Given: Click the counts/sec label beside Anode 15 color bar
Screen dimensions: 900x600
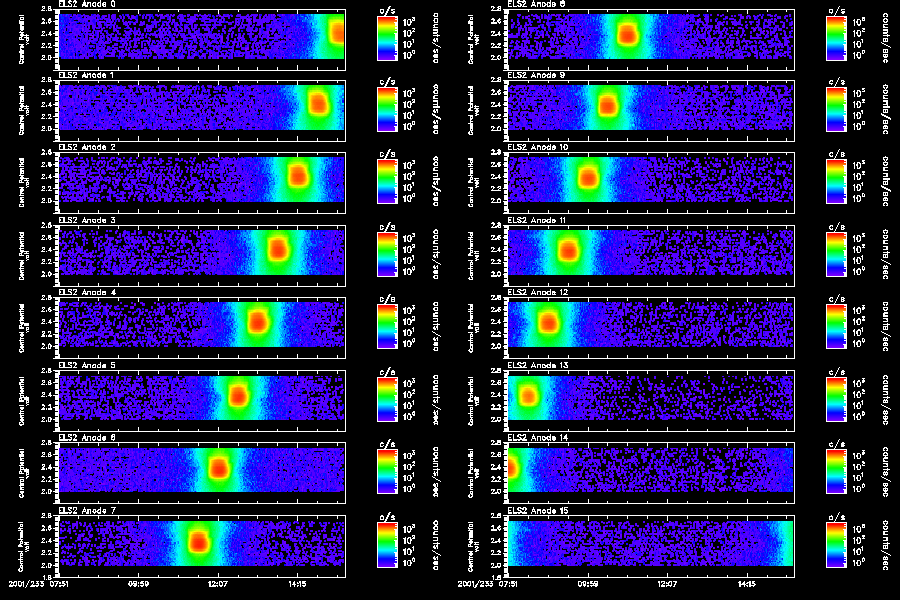Looking at the screenshot, I should (x=886, y=545).
